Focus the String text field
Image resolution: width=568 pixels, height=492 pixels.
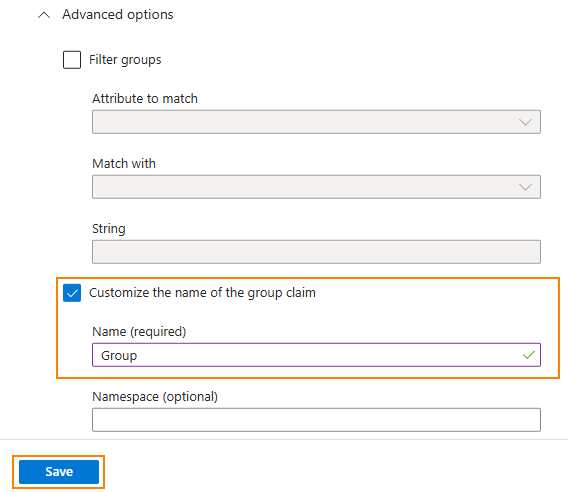(x=316, y=252)
